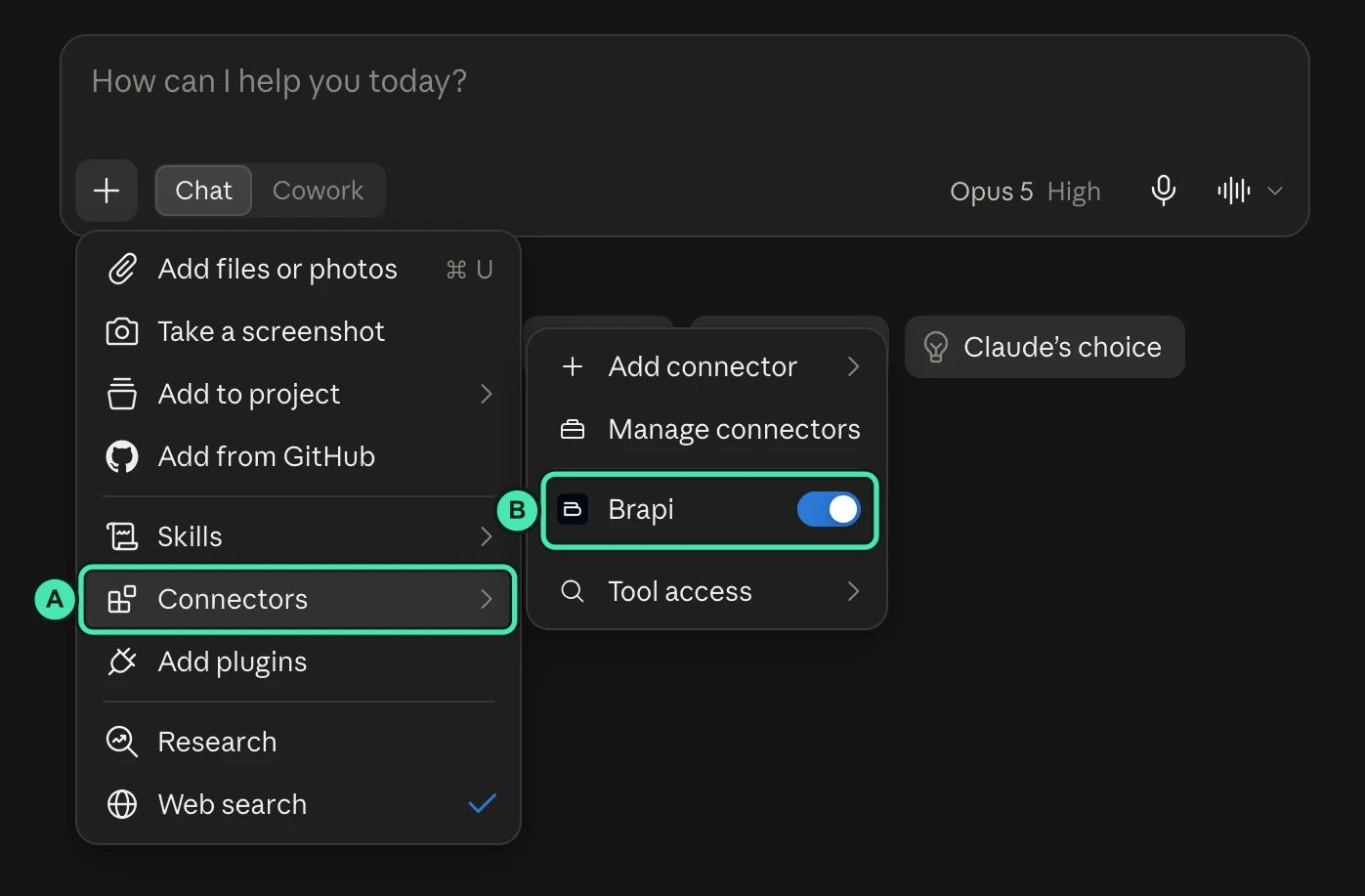Screen dimensions: 1365x896
Task: Switch to Cowork mode
Action: tap(318, 191)
